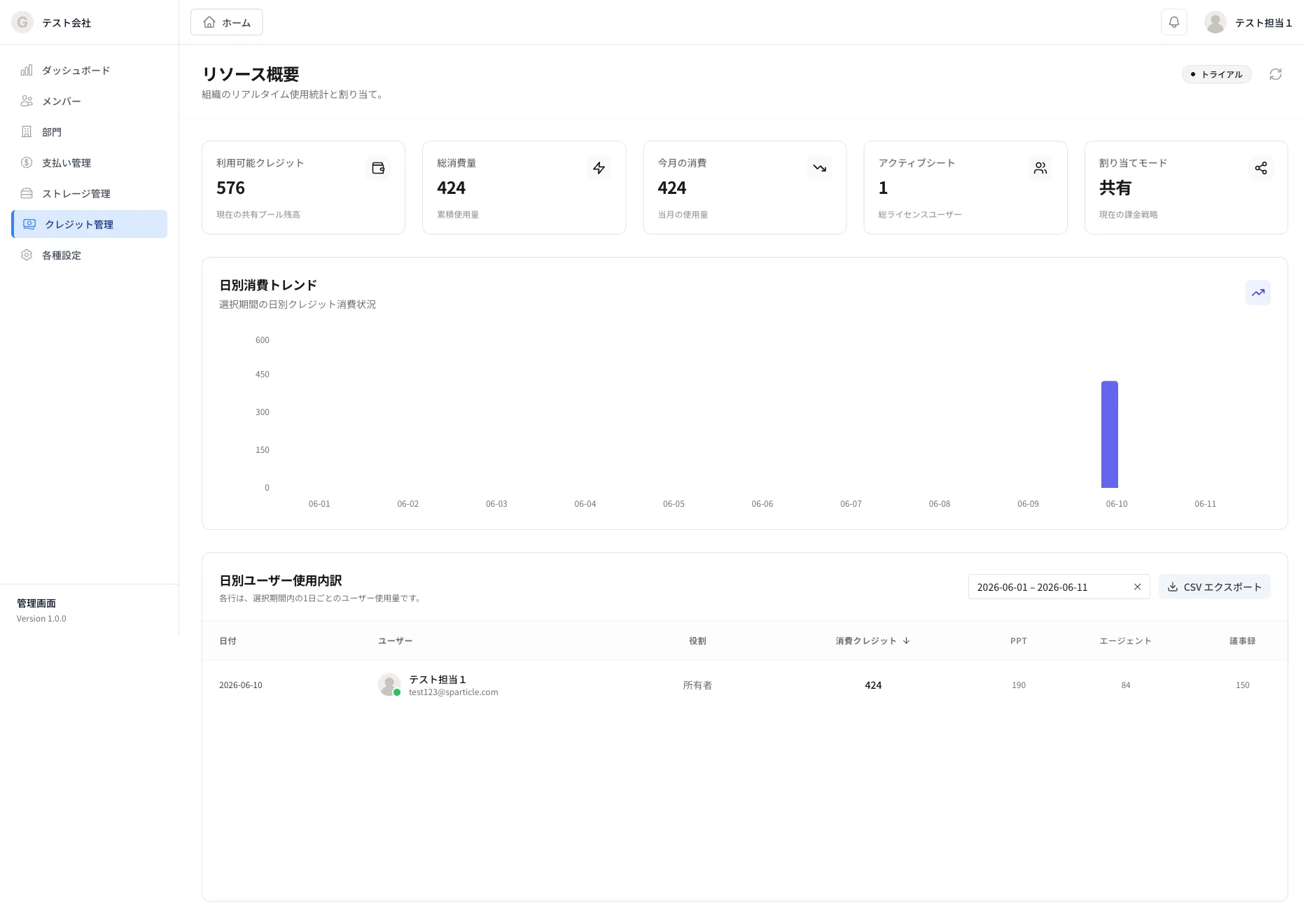Click the 06-01 axis label
1303x924 pixels.
(x=319, y=504)
